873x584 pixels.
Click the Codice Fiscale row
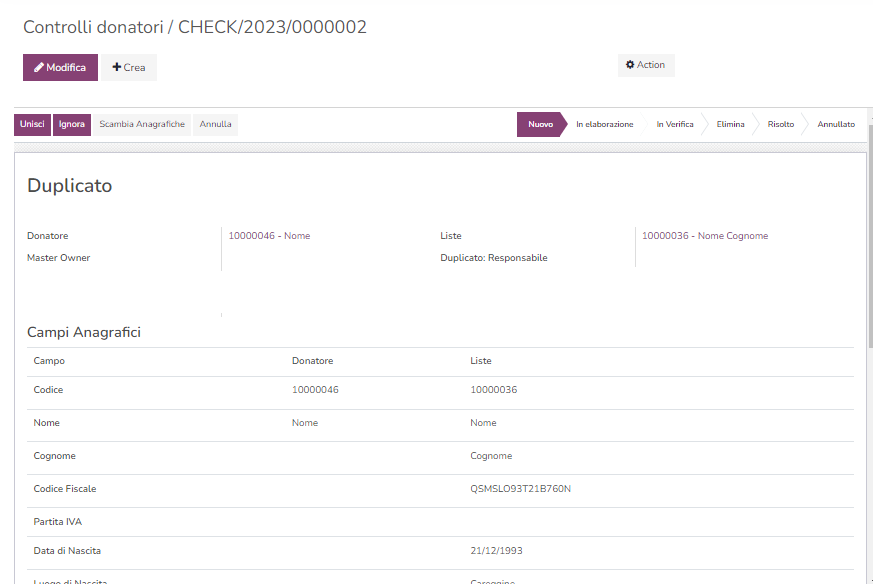440,489
